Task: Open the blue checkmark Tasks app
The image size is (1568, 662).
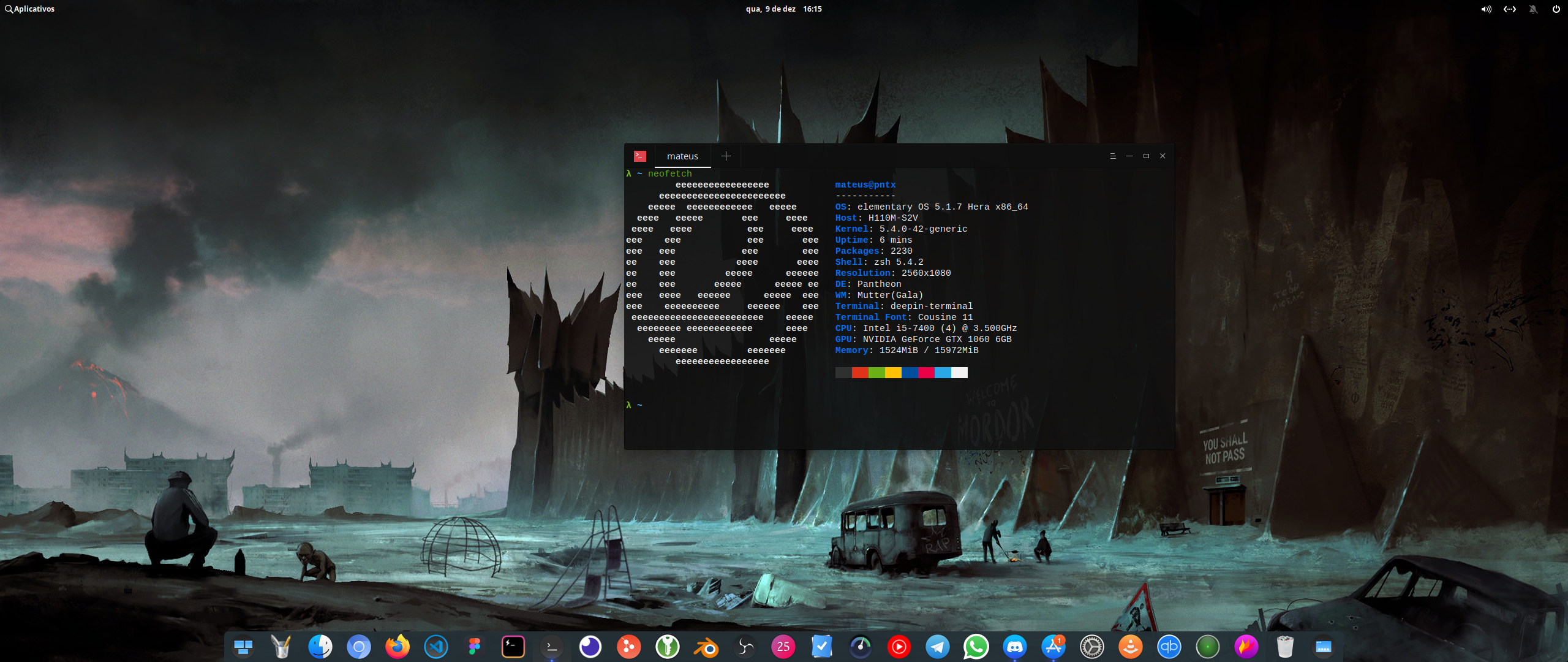Action: pos(822,647)
